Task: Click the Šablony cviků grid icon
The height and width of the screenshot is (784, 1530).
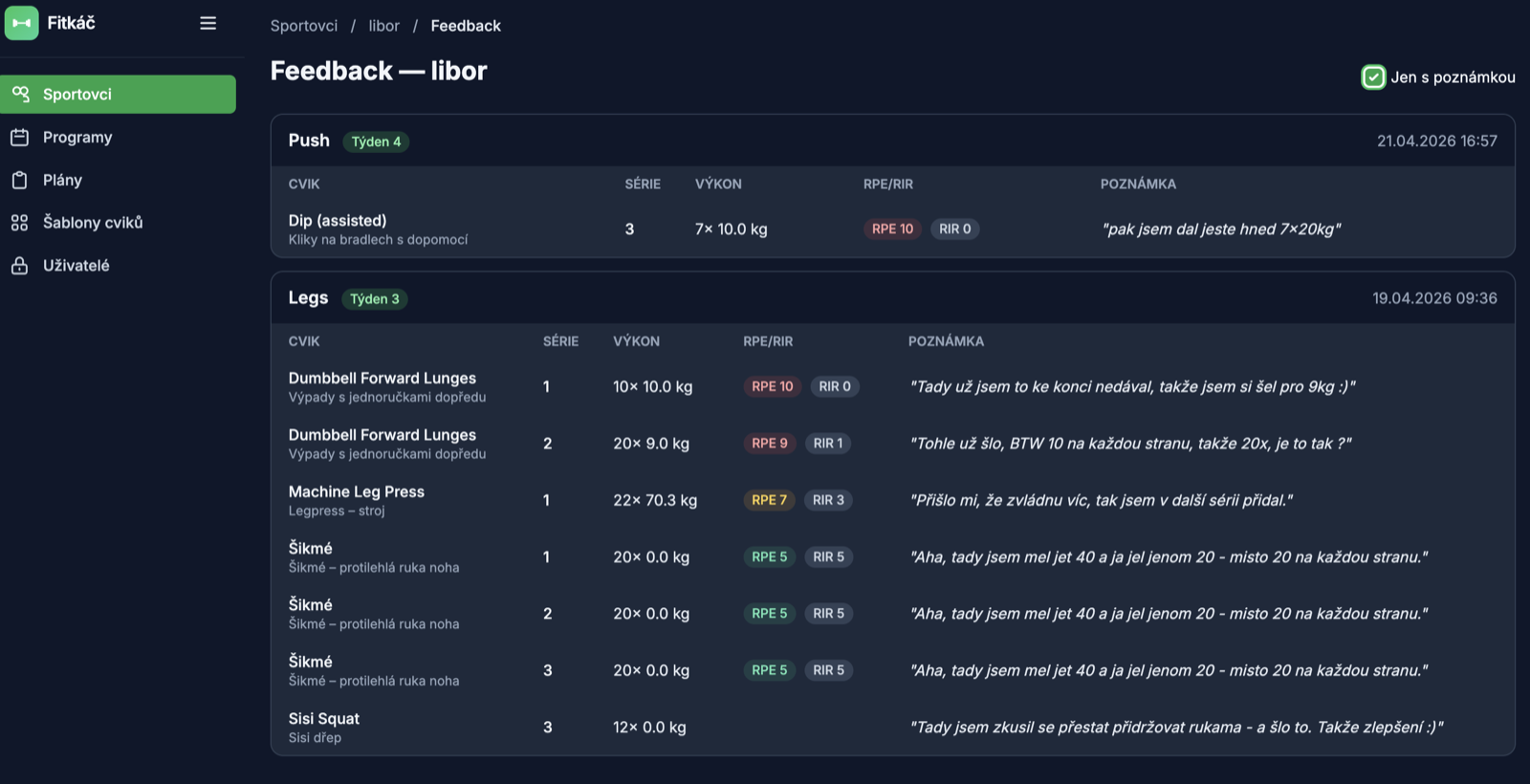Action: (20, 223)
